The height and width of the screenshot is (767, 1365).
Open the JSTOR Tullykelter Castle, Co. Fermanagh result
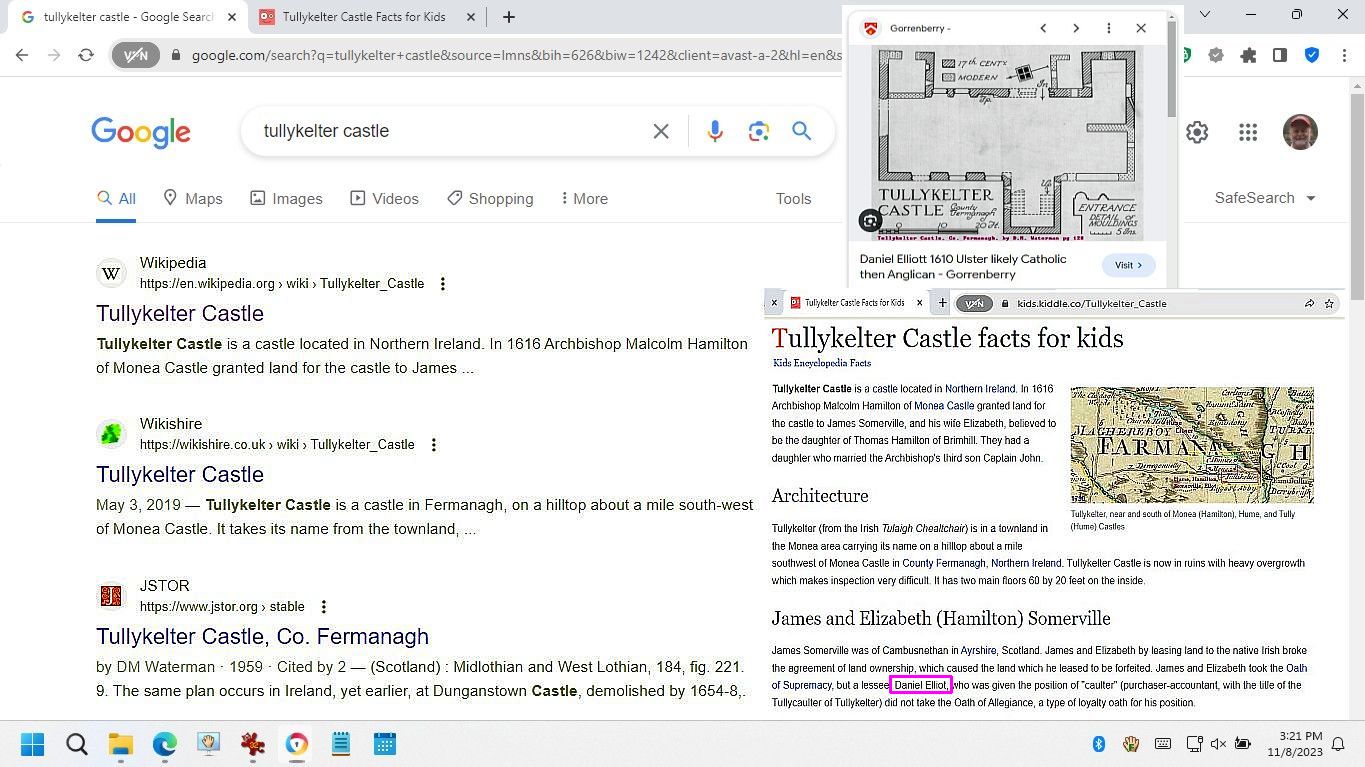coord(262,636)
